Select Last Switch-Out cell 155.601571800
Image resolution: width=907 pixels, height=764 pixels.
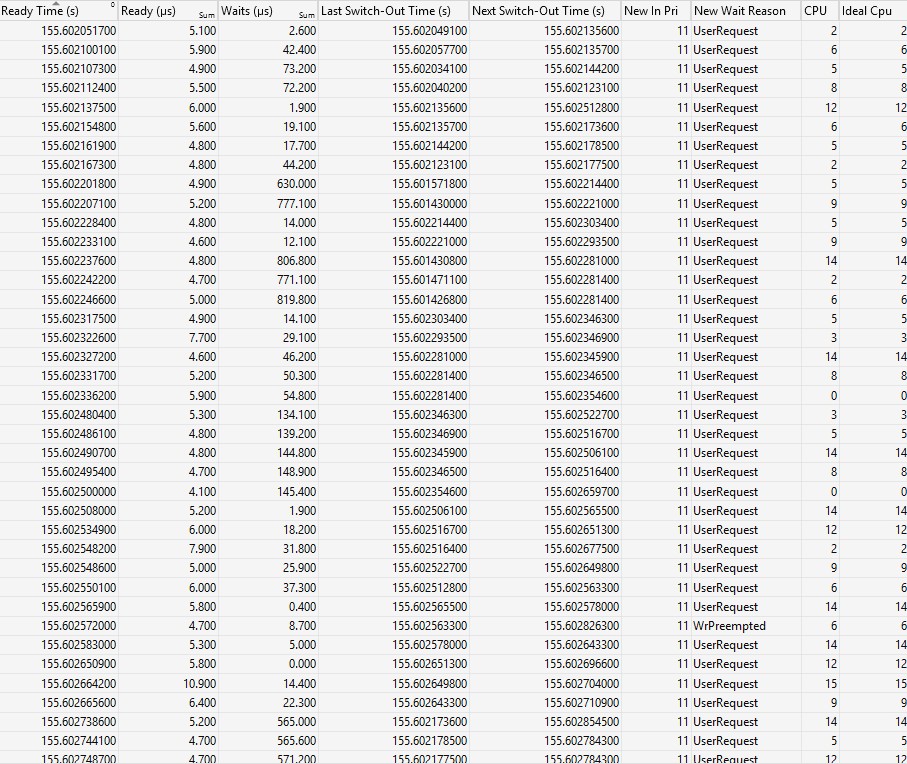point(429,184)
